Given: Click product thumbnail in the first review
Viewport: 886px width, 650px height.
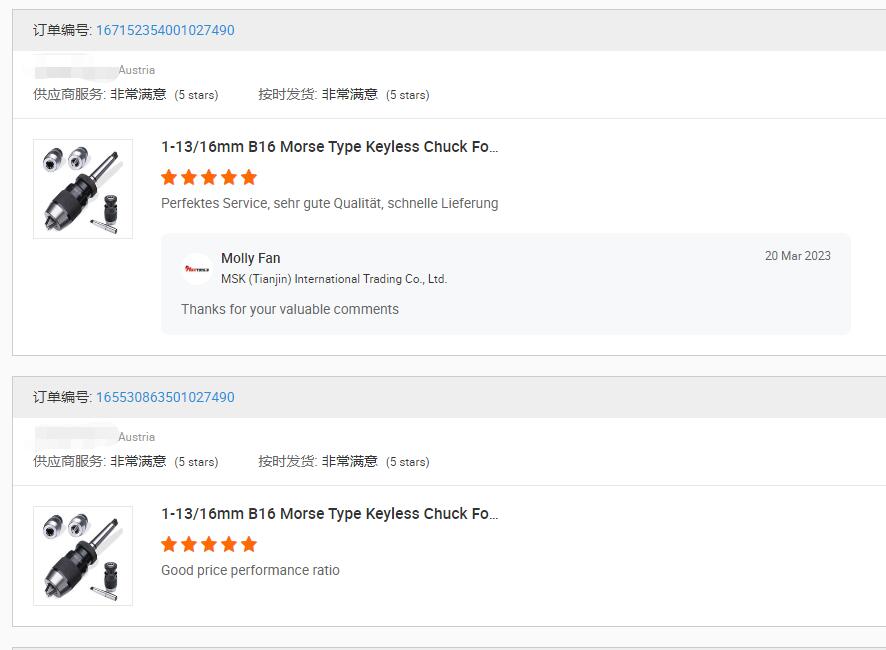Looking at the screenshot, I should tap(83, 189).
